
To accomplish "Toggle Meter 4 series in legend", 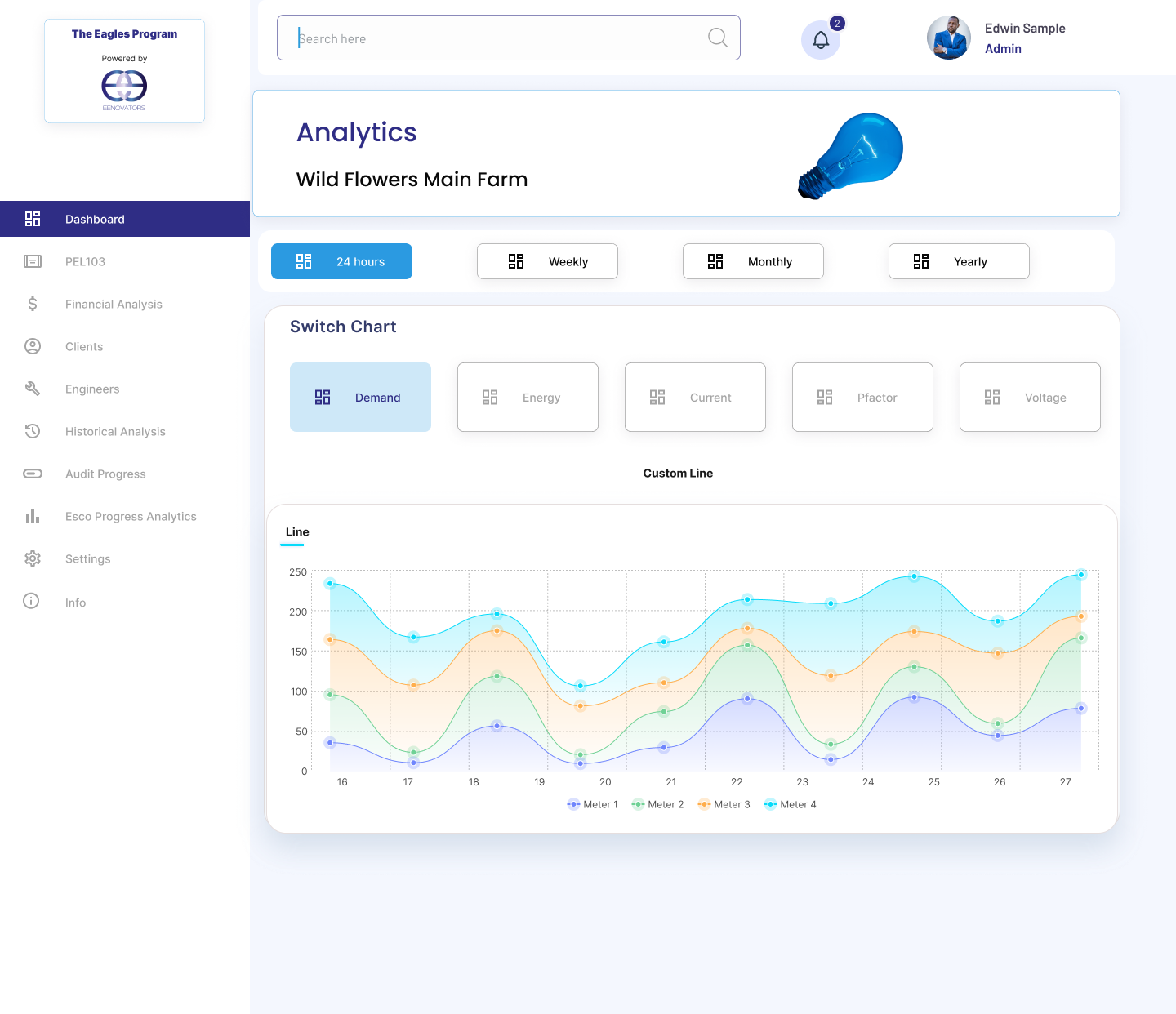I will pyautogui.click(x=791, y=804).
